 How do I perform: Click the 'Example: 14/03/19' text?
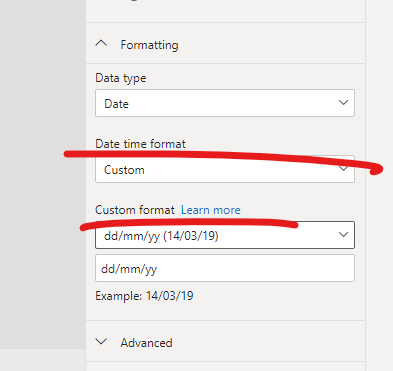click(144, 296)
